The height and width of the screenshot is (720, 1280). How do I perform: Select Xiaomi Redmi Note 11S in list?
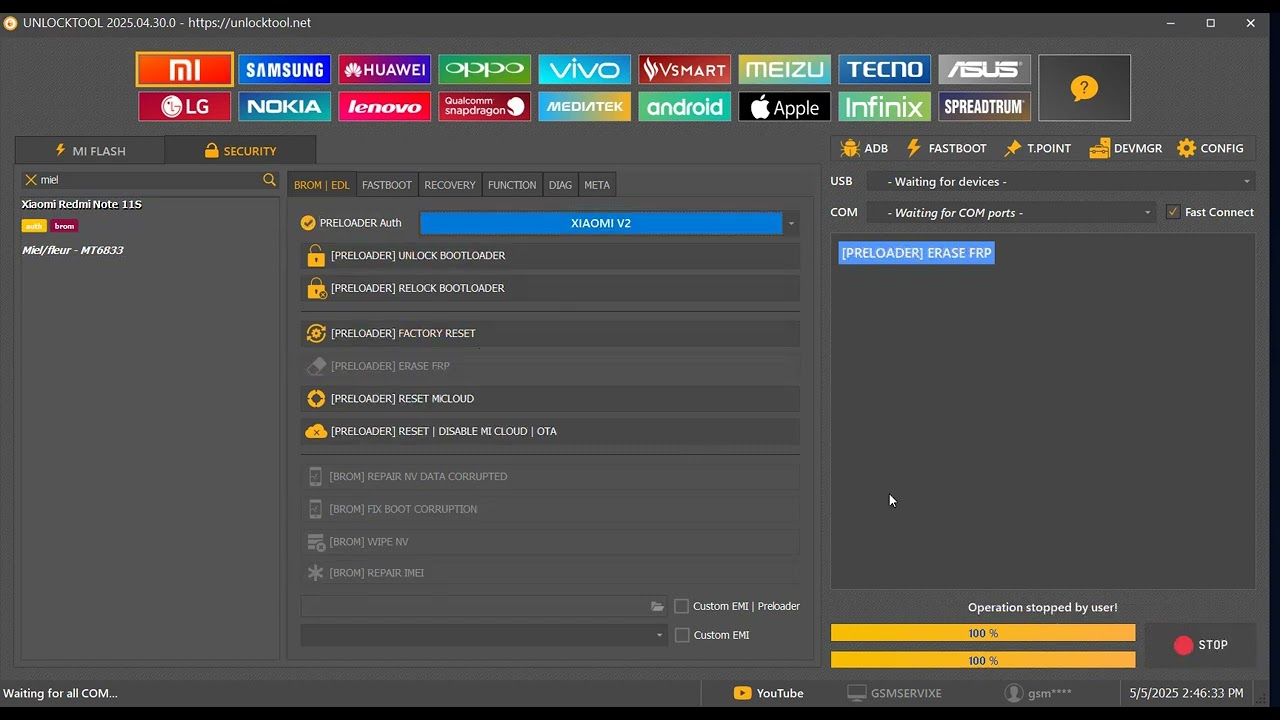pyautogui.click(x=82, y=204)
